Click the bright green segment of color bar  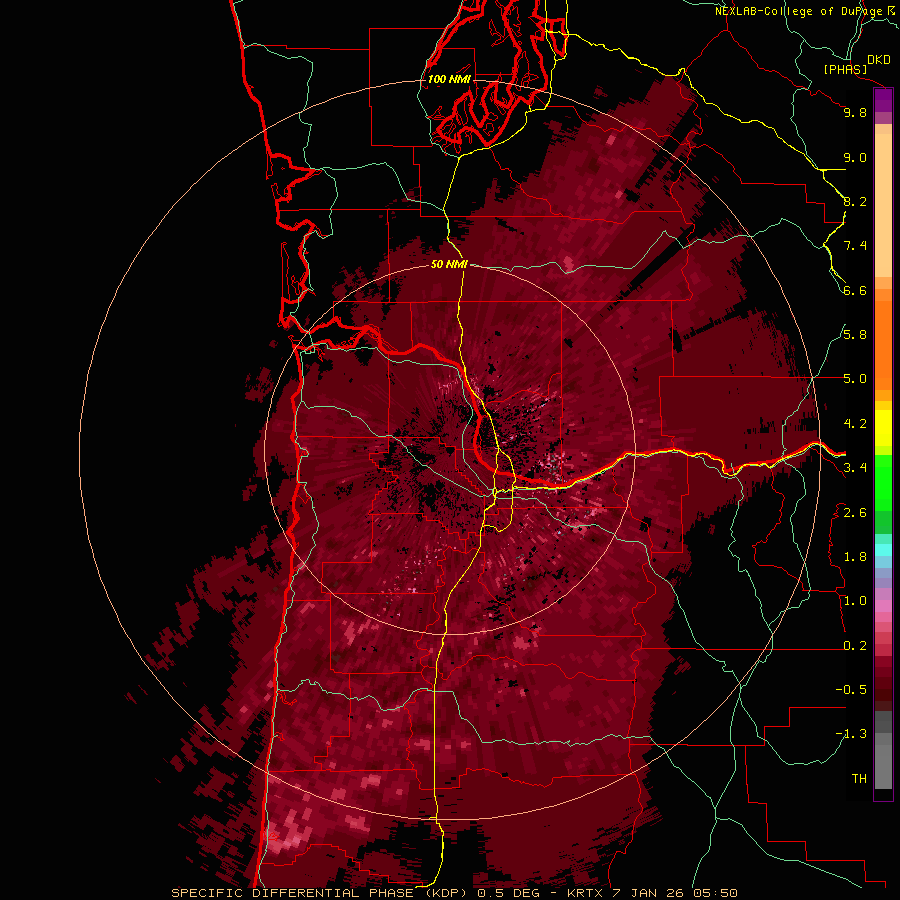tap(883, 482)
